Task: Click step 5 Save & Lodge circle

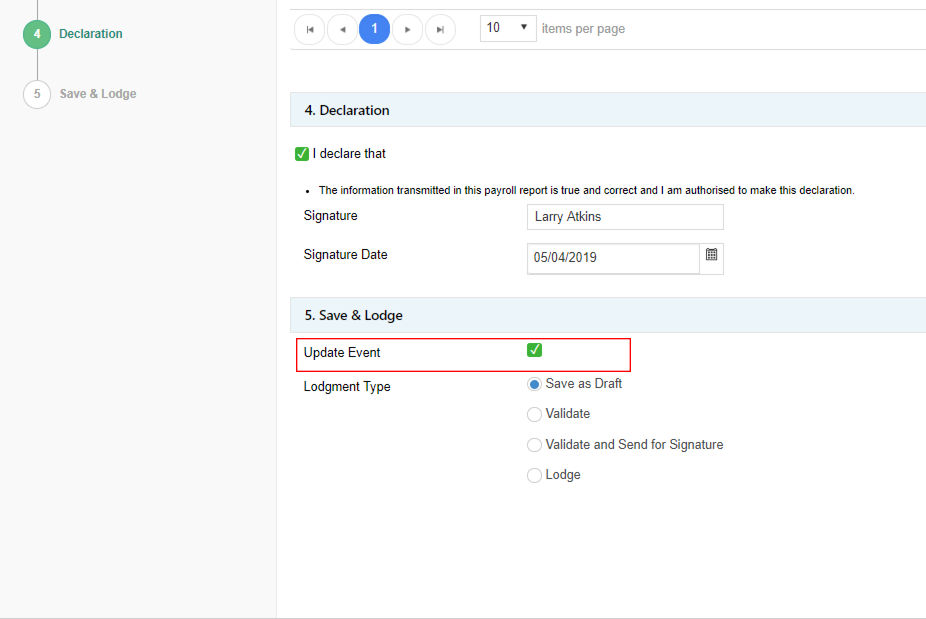Action: [x=37, y=94]
